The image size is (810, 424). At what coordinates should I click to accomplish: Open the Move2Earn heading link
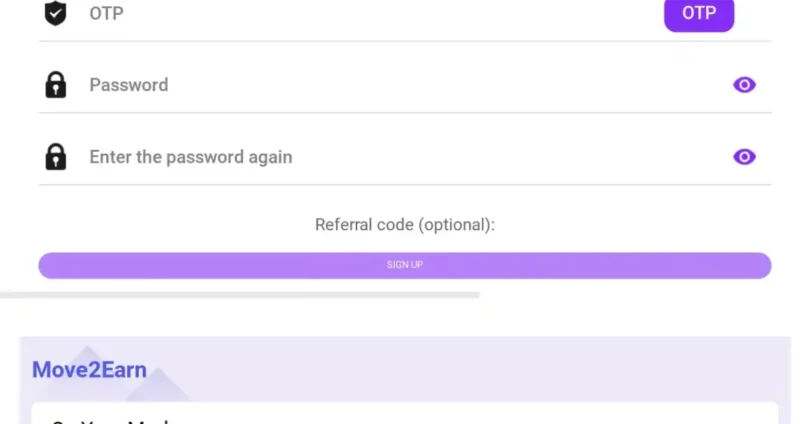(89, 370)
